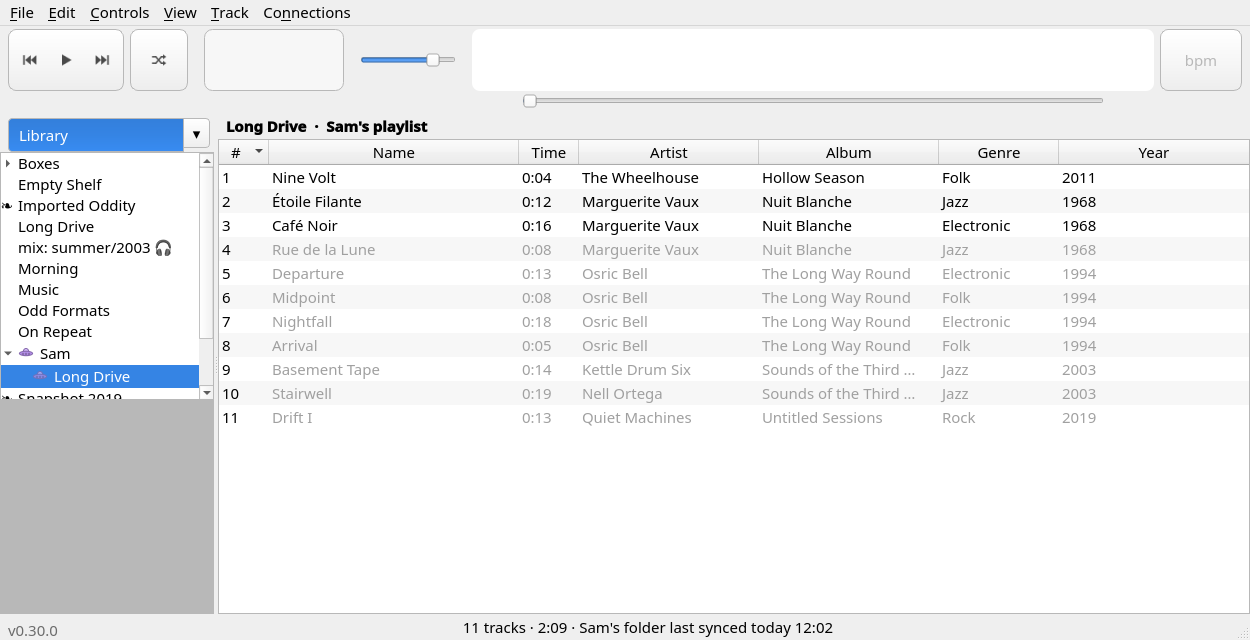Select the Snapshot 2019 playlist
Screen dimensions: 1250x640
[70, 396]
